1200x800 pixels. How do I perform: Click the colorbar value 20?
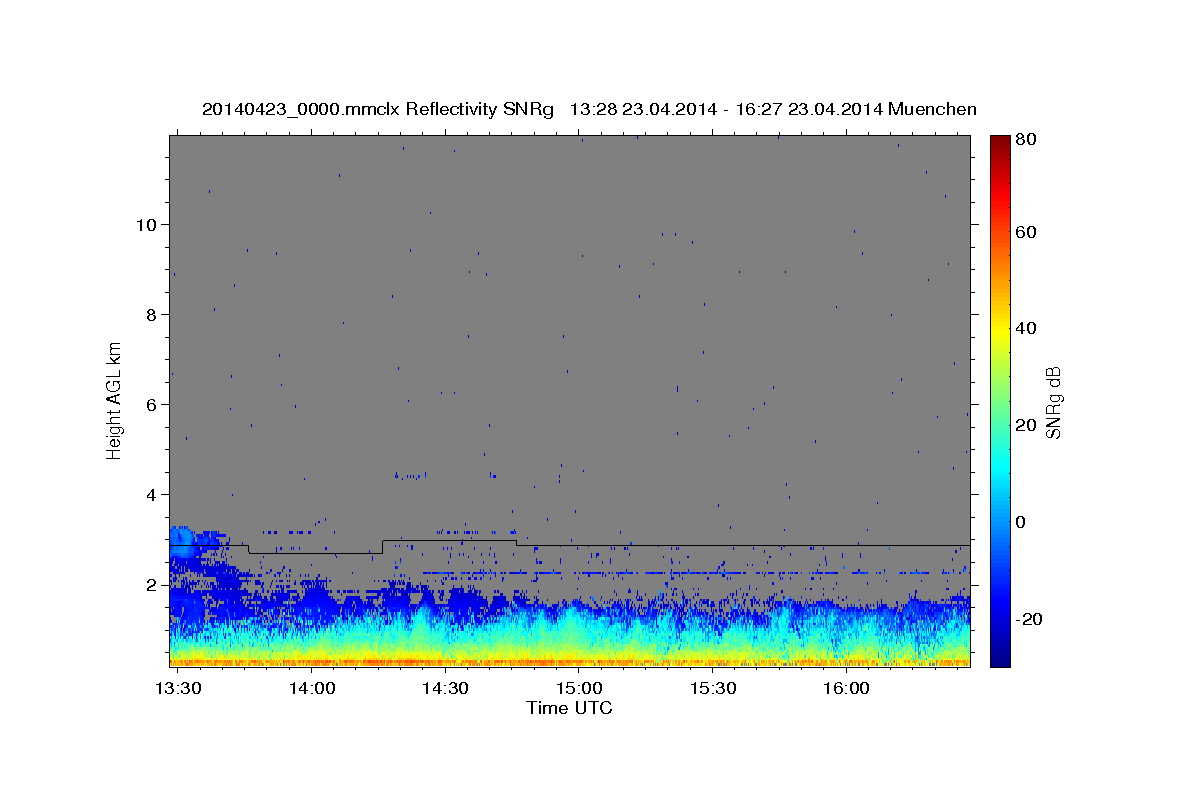1028,425
